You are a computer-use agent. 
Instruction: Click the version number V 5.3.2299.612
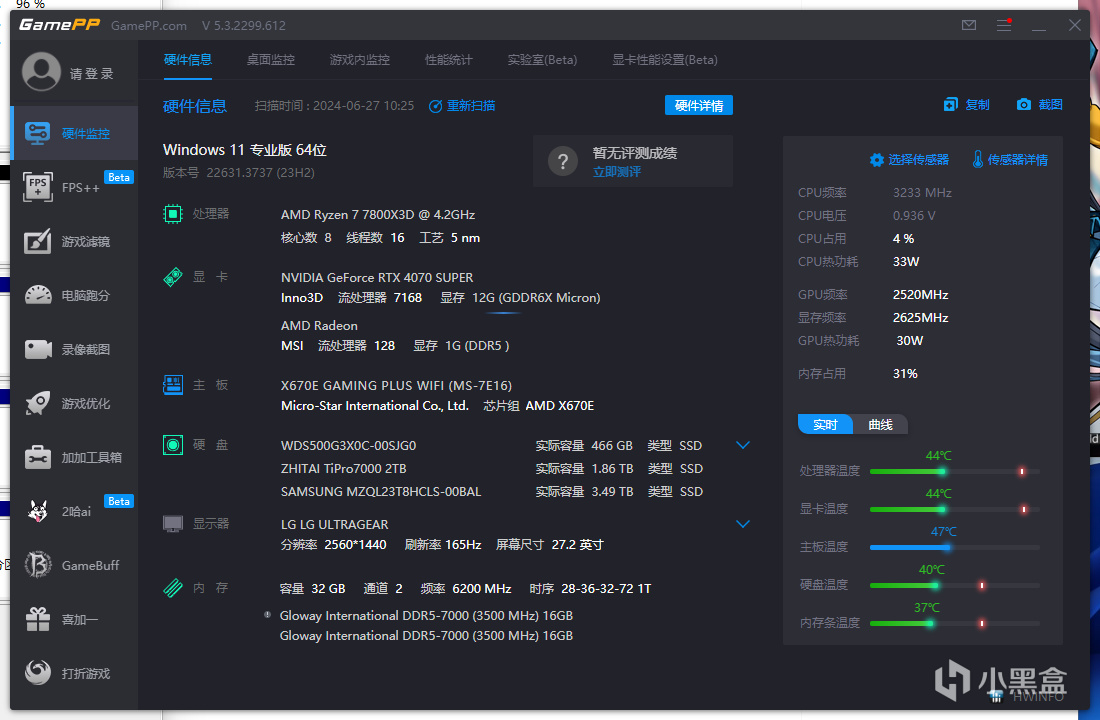(x=243, y=26)
